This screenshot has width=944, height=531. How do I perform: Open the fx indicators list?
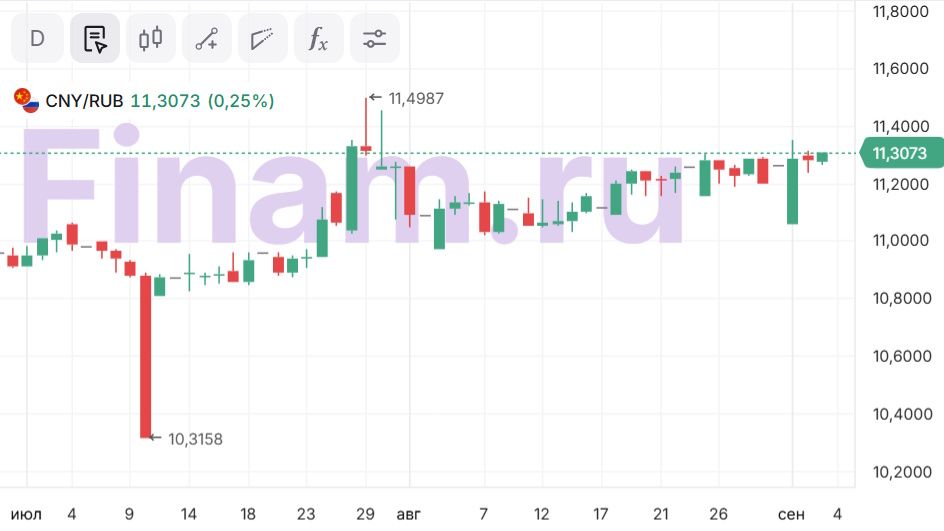pos(318,39)
